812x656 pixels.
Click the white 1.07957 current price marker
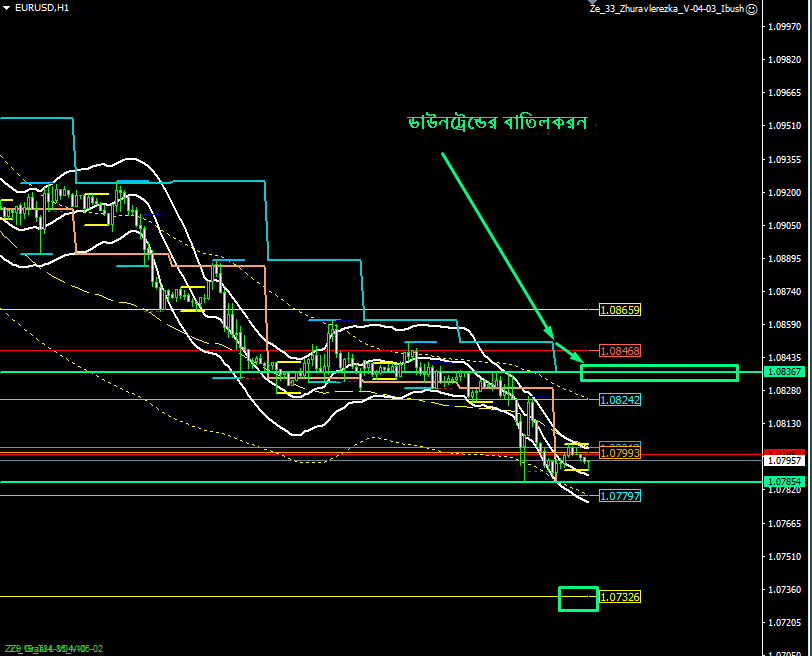[784, 461]
